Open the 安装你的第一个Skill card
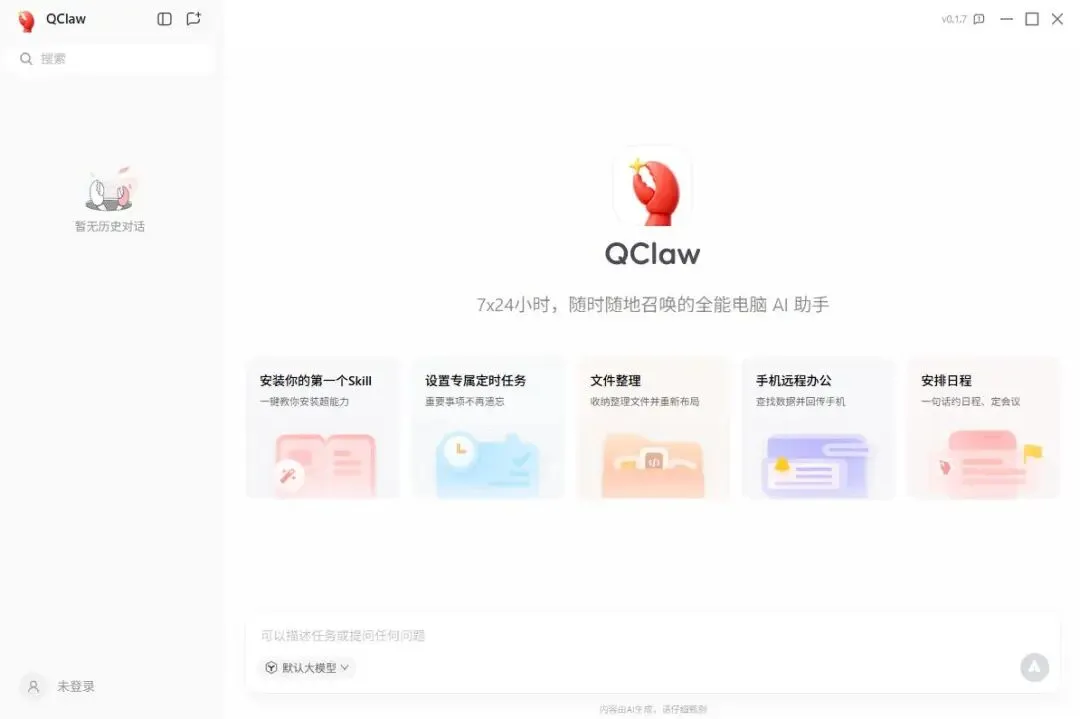 322,428
